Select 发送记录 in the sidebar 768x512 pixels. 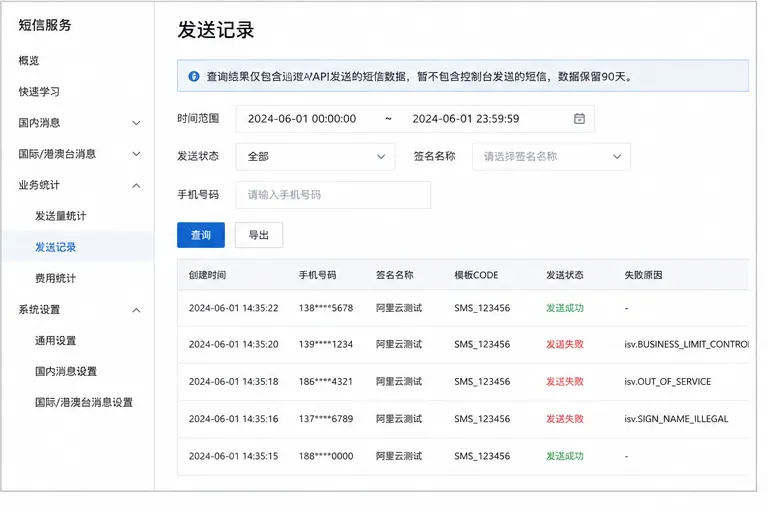pos(55,247)
